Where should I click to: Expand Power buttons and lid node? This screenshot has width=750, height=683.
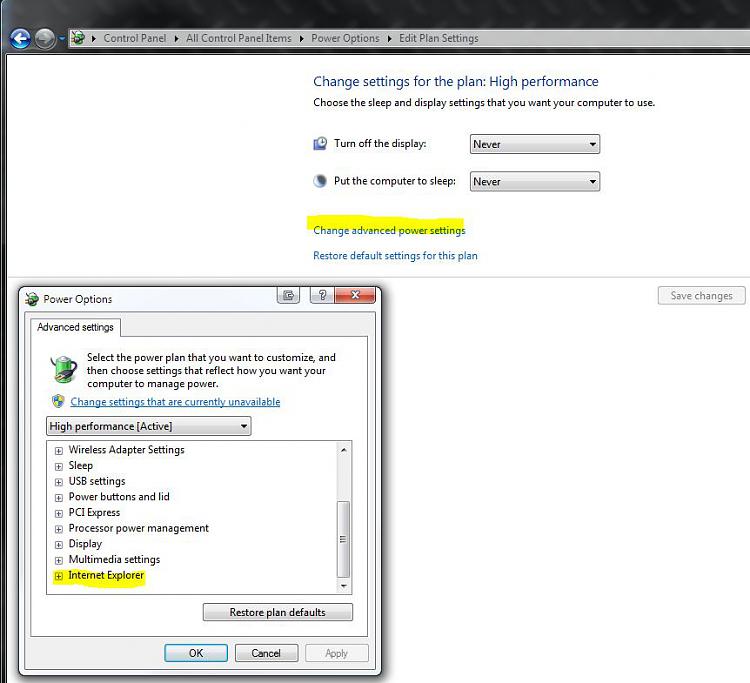pyautogui.click(x=59, y=498)
